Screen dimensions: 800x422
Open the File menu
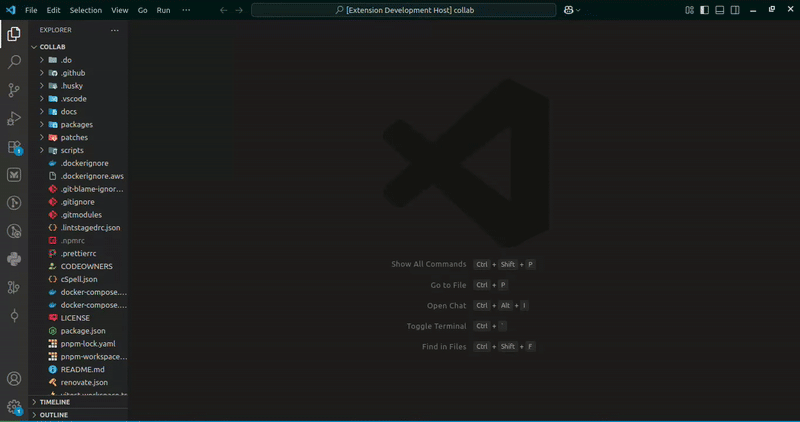[31, 10]
